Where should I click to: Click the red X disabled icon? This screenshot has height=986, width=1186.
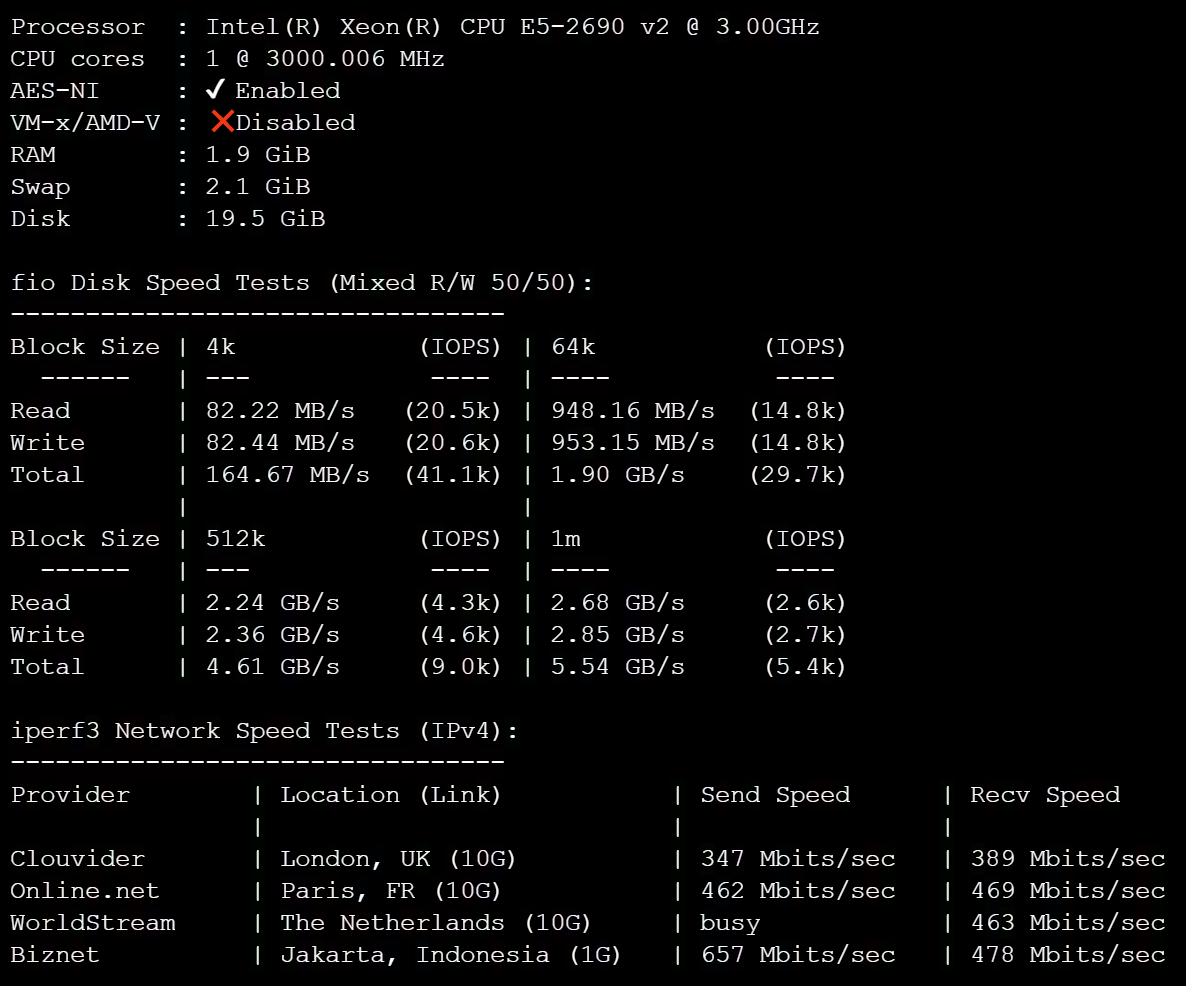click(222, 121)
